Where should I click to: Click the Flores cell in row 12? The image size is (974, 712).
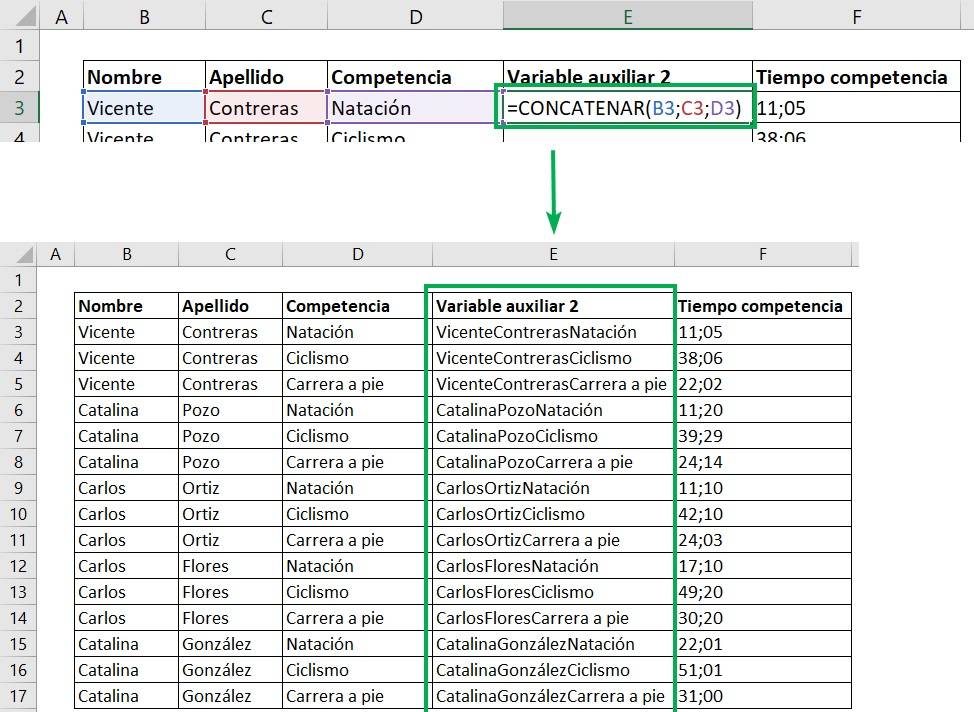click(x=230, y=566)
